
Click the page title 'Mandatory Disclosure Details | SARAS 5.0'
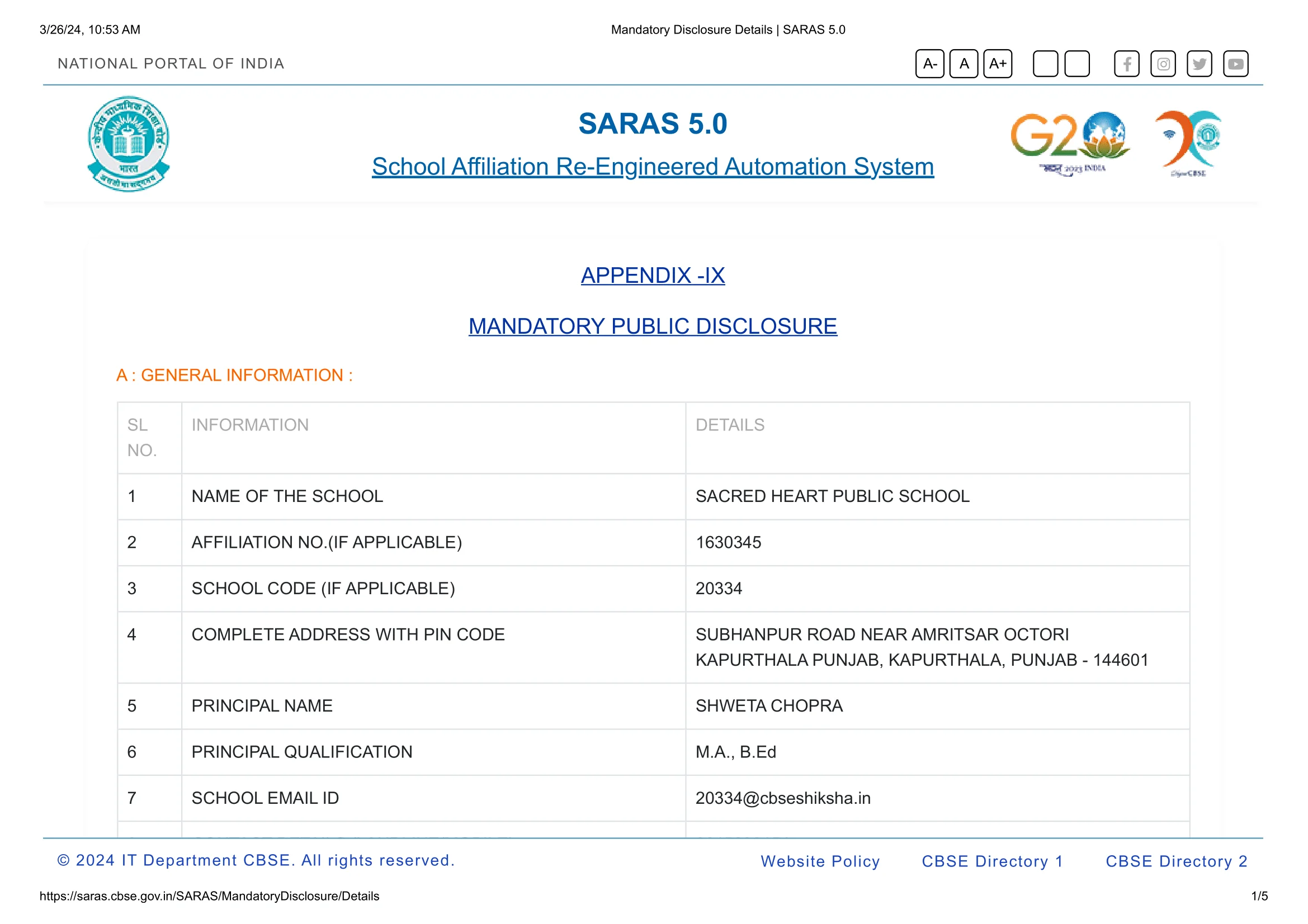tap(728, 30)
